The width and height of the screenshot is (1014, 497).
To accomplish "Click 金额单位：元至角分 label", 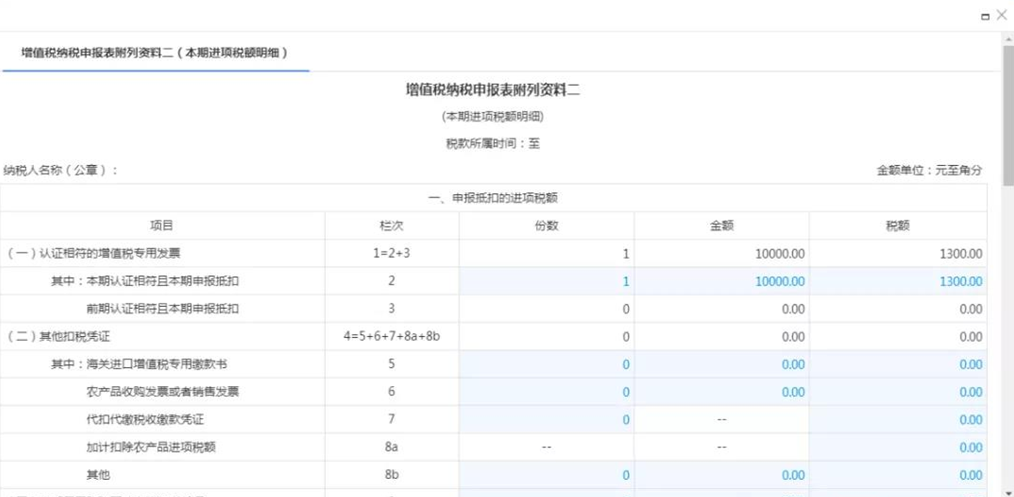I will pyautogui.click(x=929, y=171).
